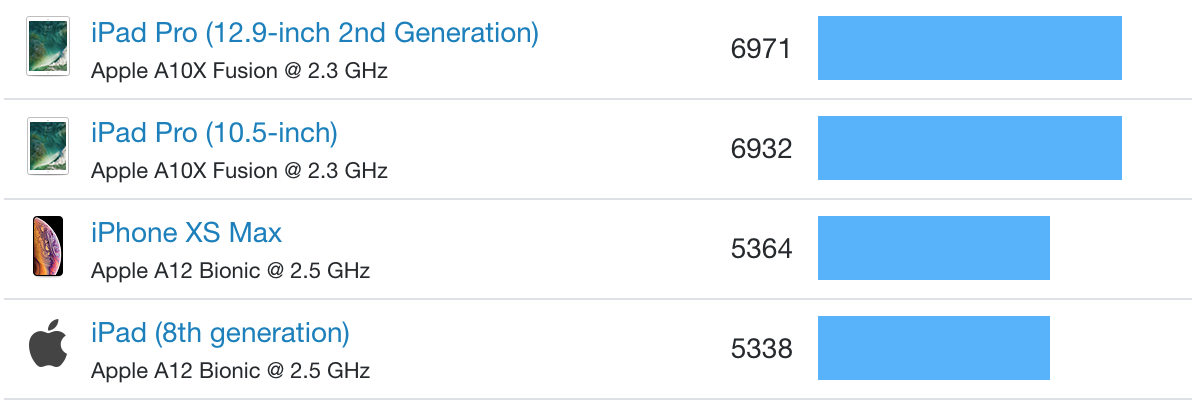
Task: Click processor text under iPad Pro 12.9-inch
Action: [x=239, y=72]
